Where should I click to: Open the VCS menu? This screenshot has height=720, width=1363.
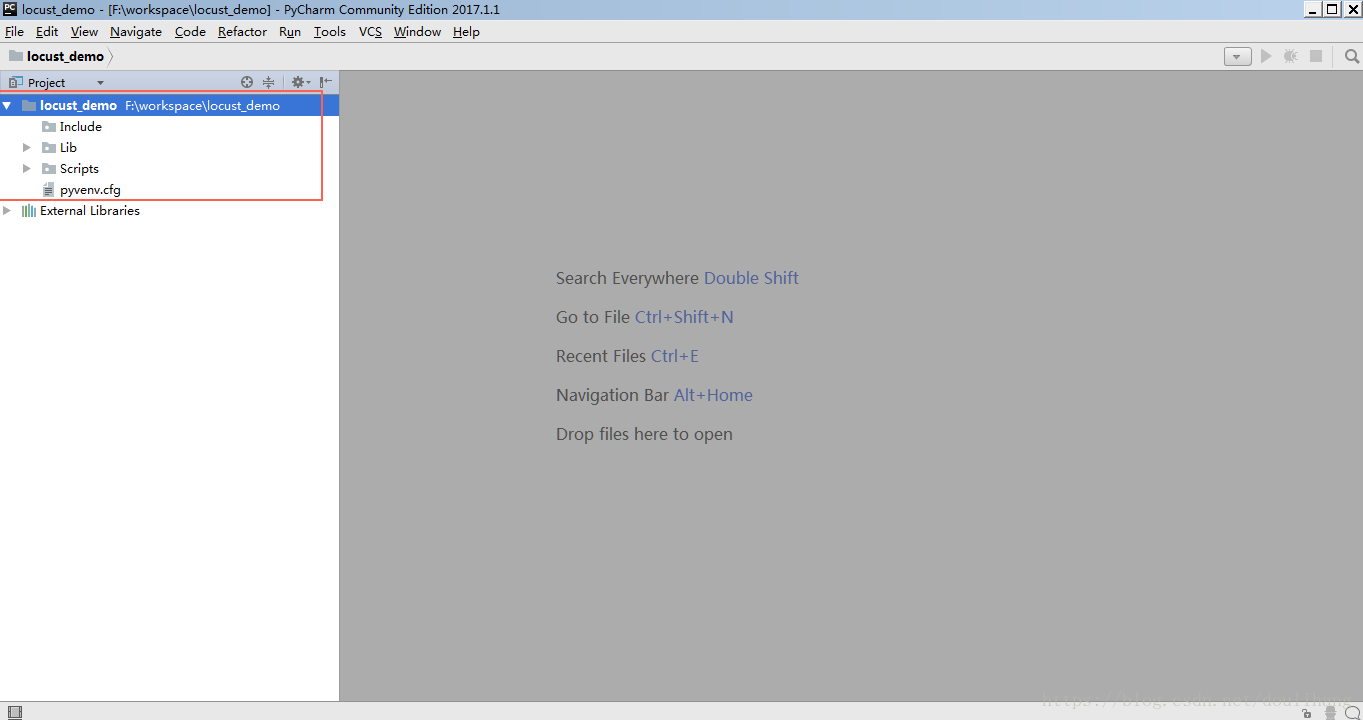370,31
